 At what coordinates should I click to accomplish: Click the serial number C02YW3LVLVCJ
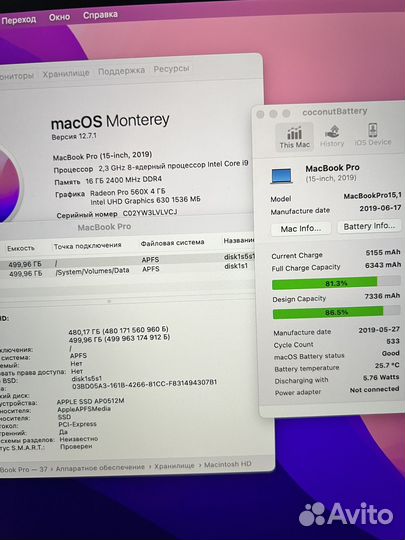coord(150,212)
